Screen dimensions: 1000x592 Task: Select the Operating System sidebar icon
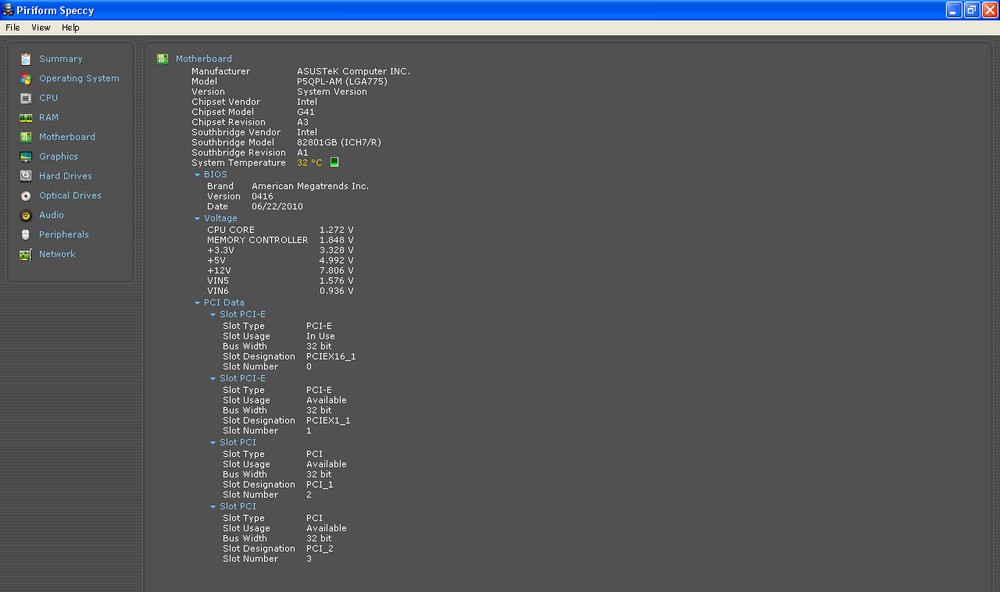pyautogui.click(x=26, y=78)
